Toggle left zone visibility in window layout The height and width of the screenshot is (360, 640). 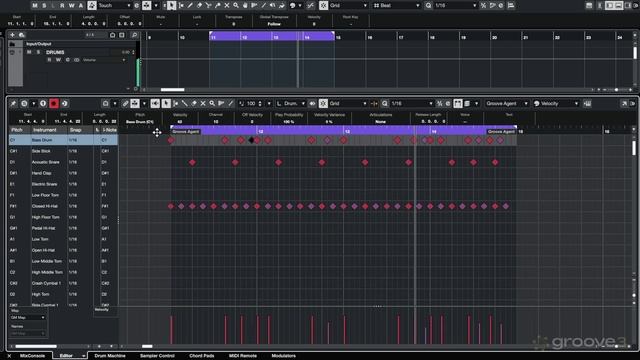click(x=609, y=5)
